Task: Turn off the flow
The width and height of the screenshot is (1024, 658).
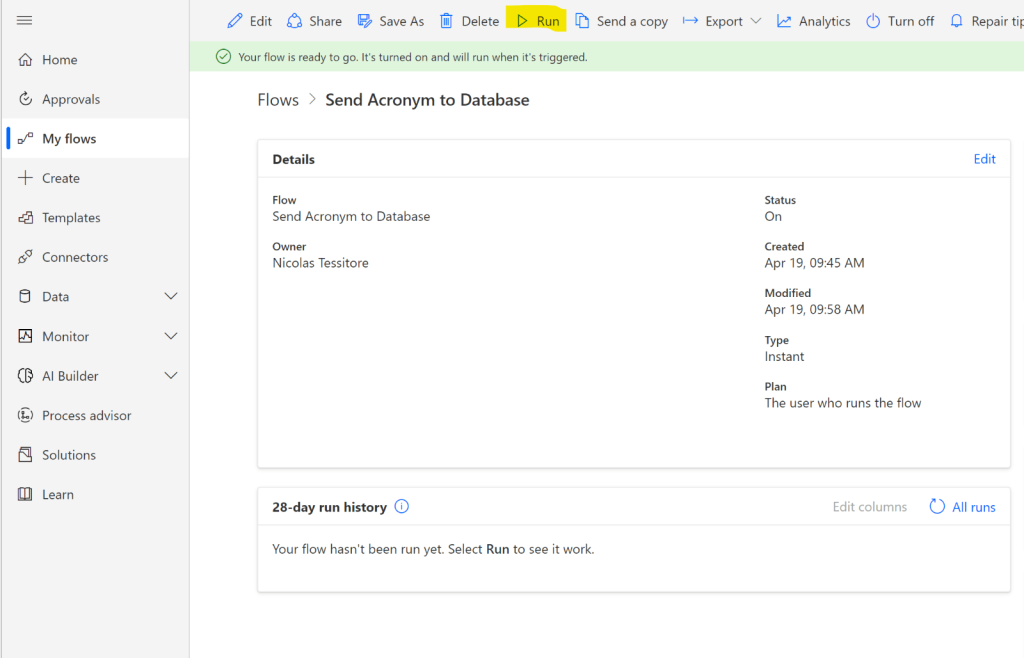Action: pos(899,21)
